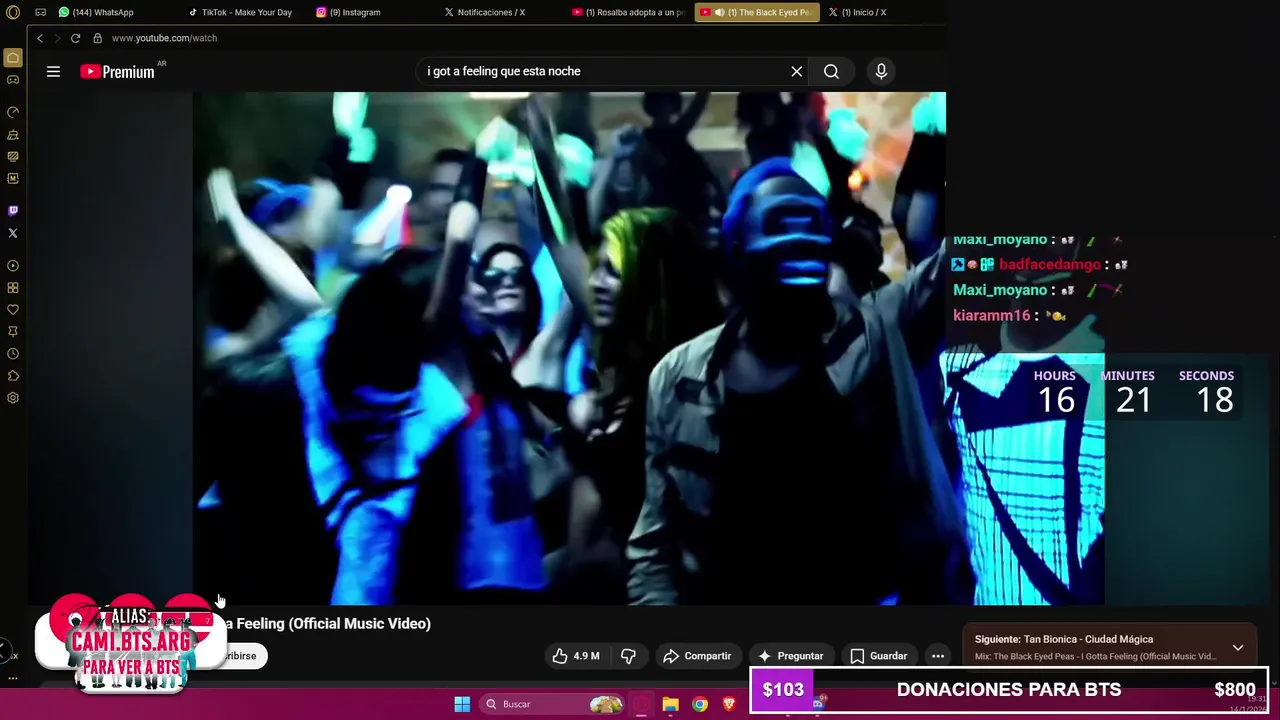Open the Windows Start menu

pyautogui.click(x=462, y=704)
